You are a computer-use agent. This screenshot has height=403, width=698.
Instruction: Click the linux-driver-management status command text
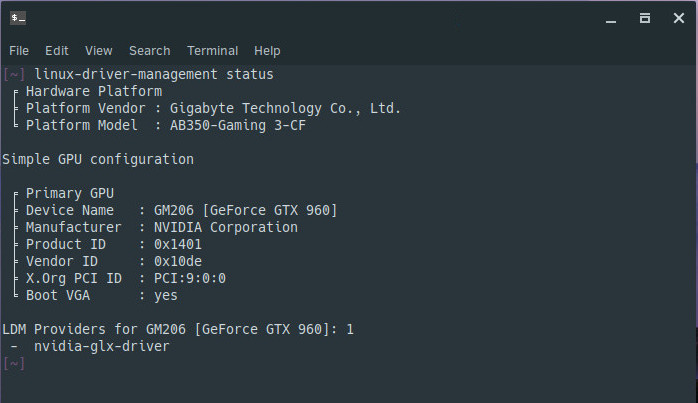click(x=153, y=74)
